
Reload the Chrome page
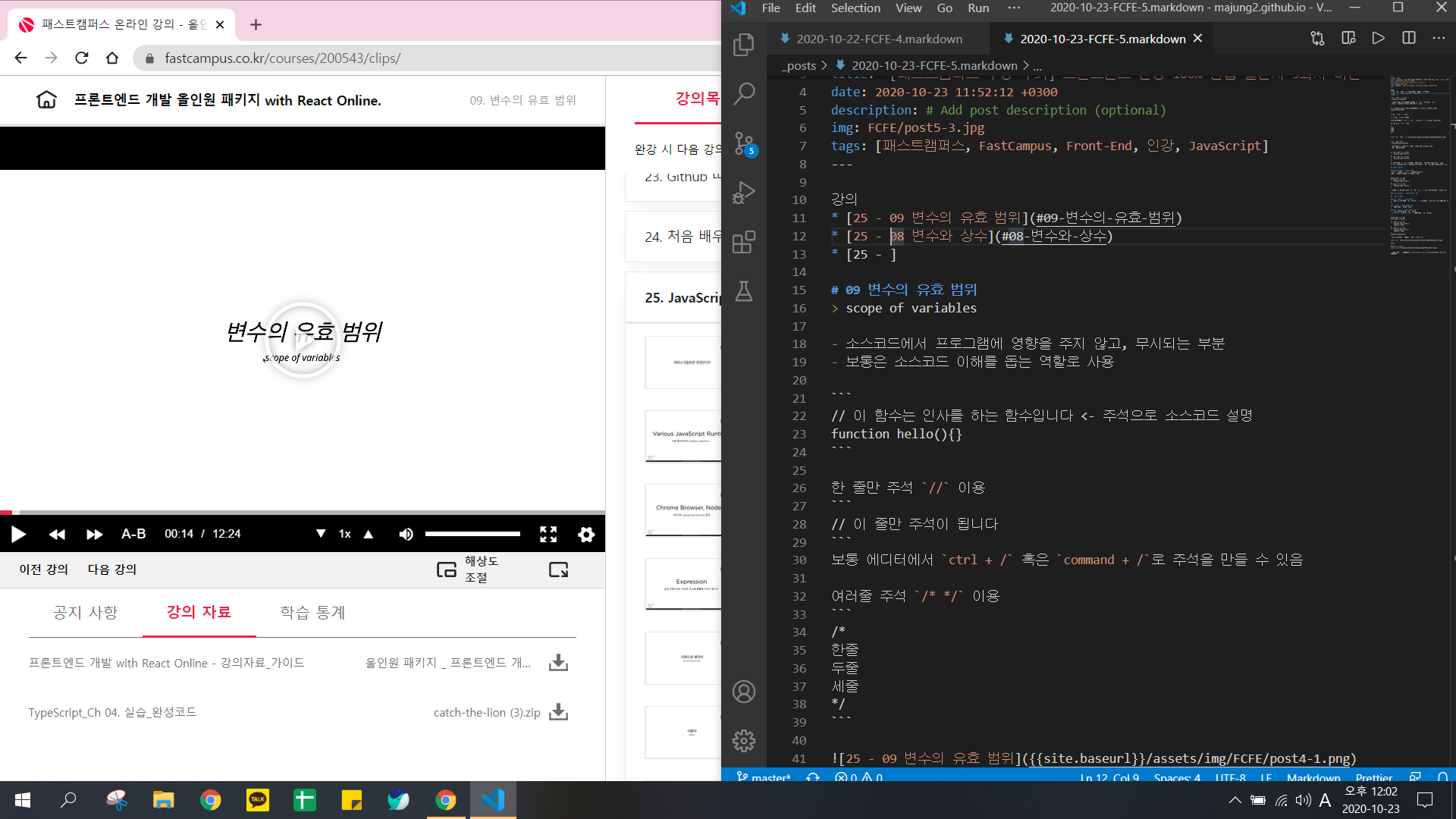point(82,58)
